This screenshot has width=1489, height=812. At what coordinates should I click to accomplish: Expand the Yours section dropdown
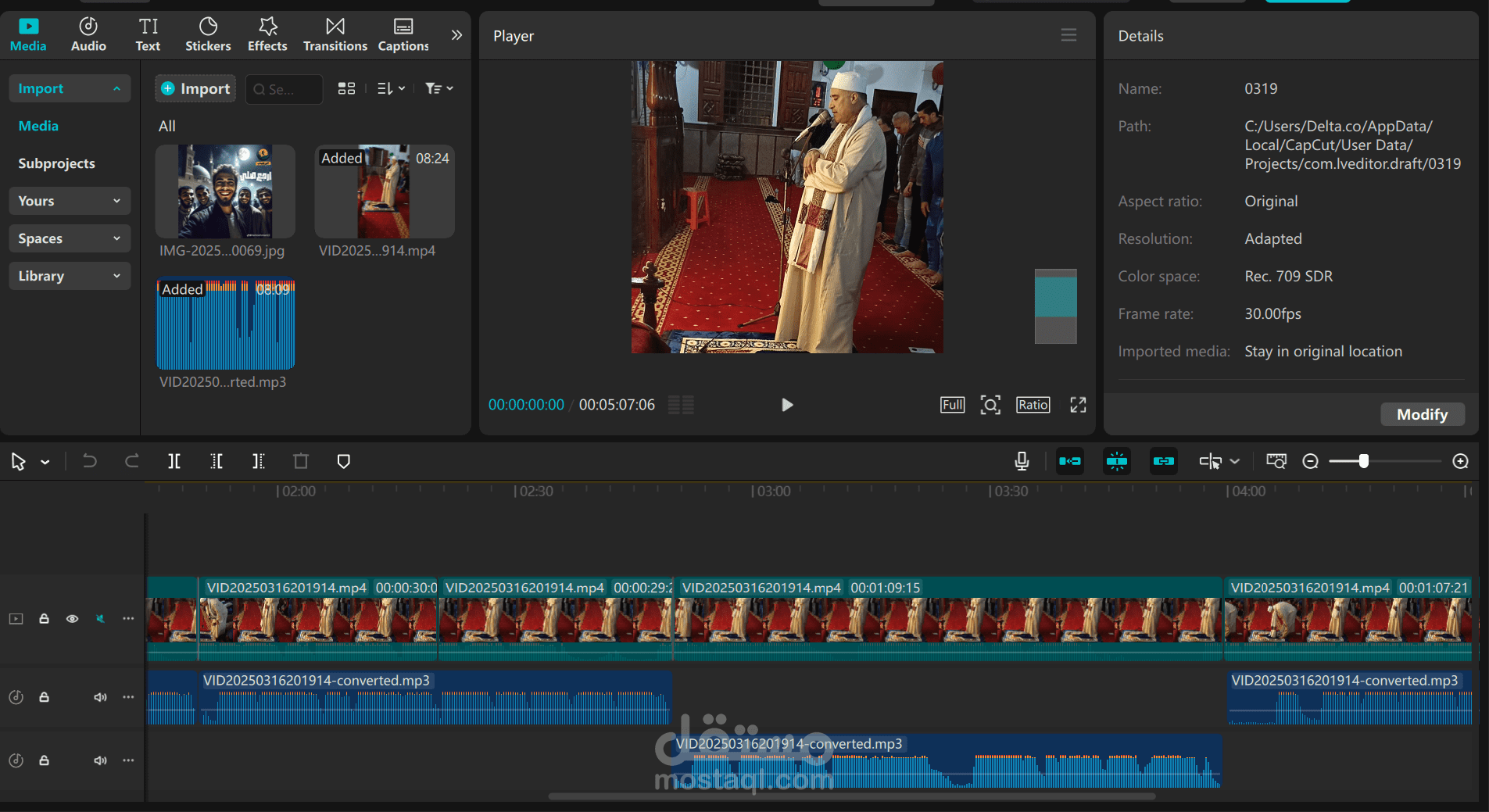pos(69,201)
